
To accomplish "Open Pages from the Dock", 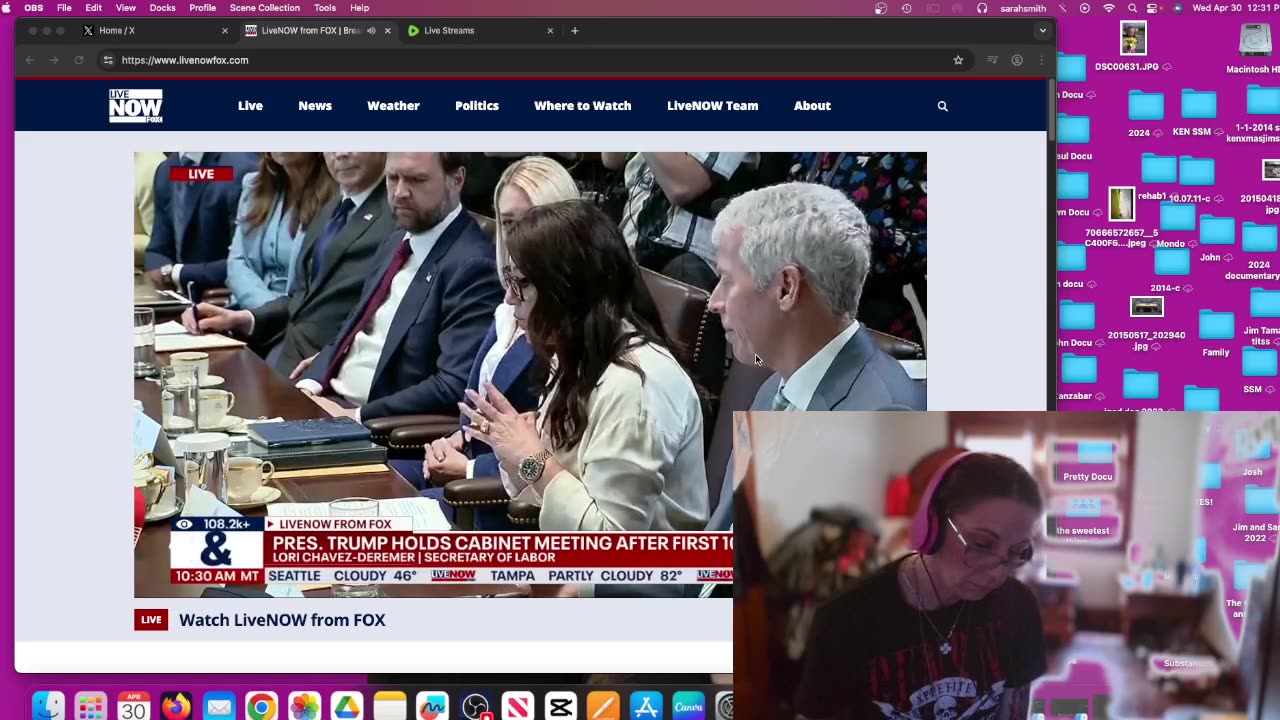I will (x=603, y=707).
